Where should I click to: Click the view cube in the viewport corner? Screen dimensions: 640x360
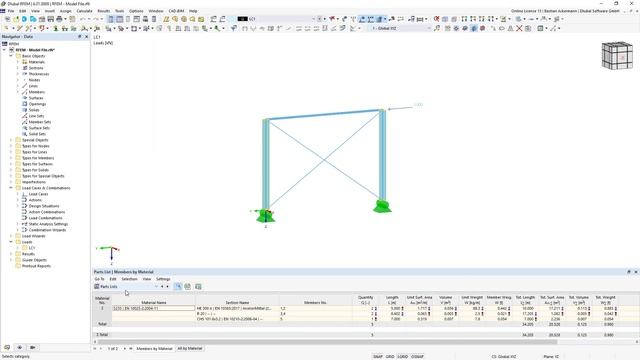(617, 56)
